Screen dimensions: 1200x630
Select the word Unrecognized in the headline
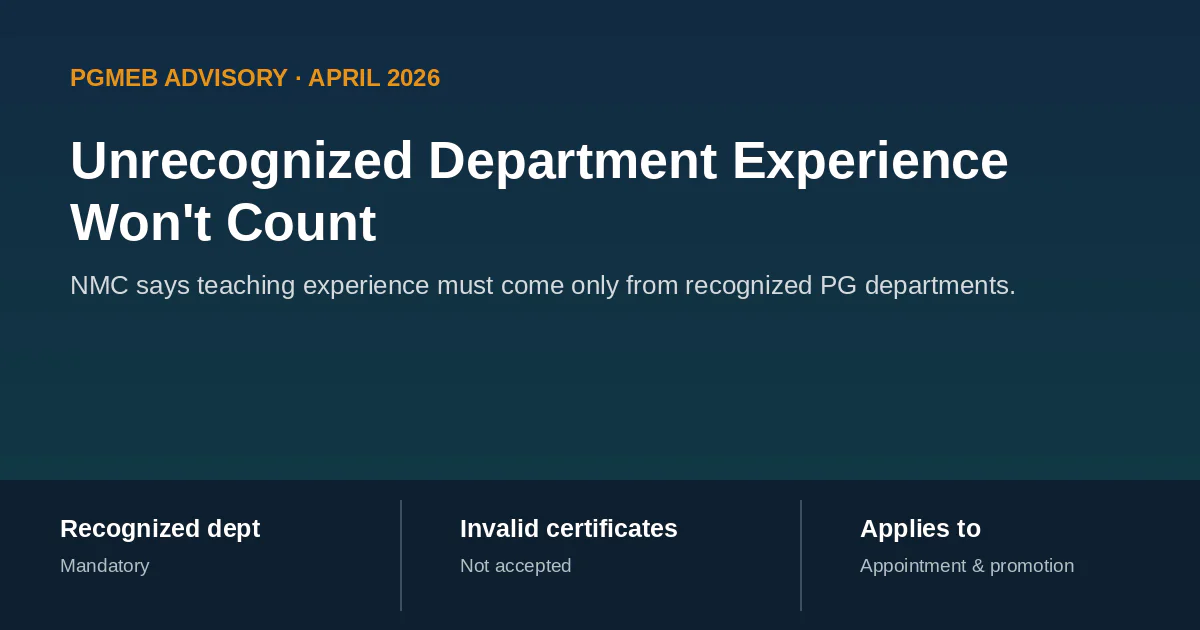click(242, 162)
